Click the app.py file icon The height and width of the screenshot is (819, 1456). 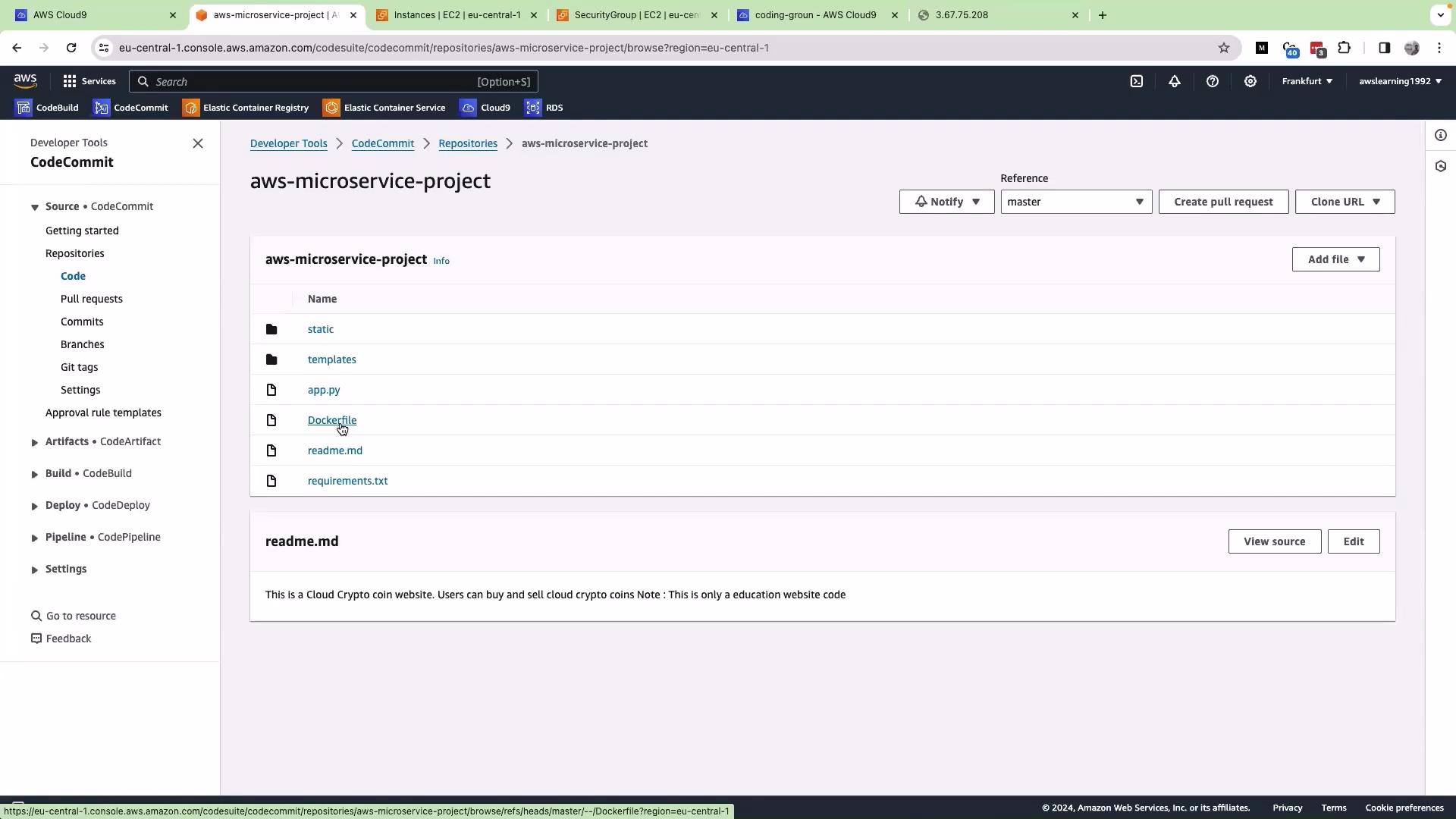click(271, 390)
